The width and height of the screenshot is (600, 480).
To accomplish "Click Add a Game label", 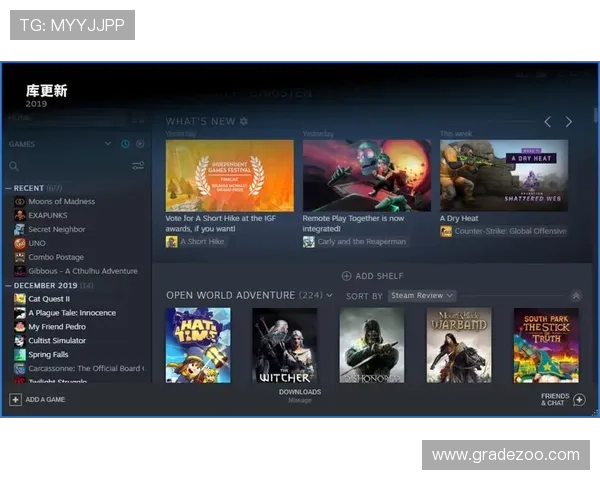I will pos(45,400).
